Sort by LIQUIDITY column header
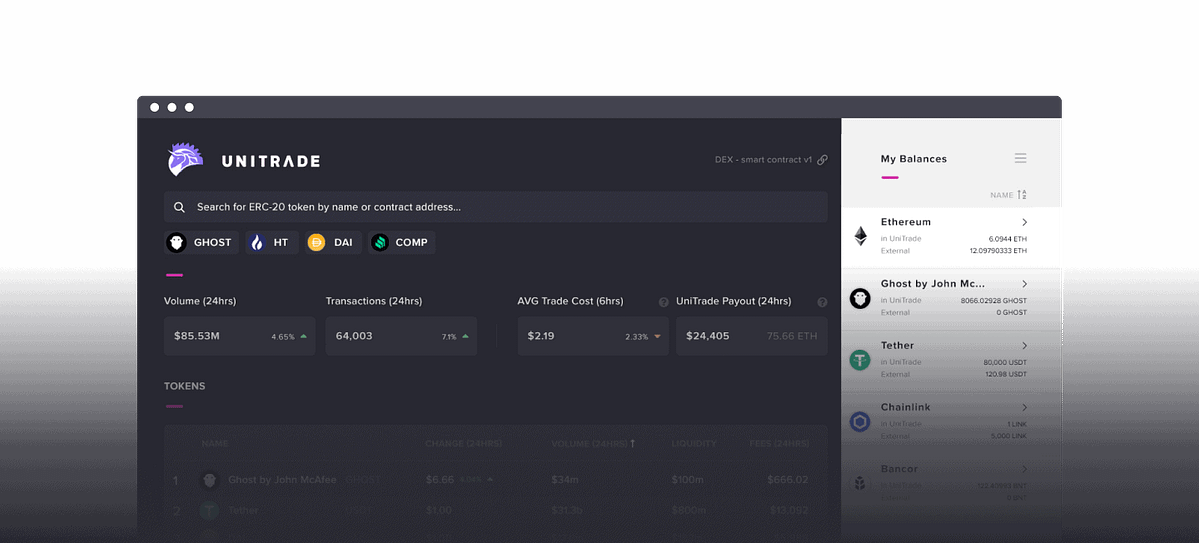 click(x=694, y=444)
